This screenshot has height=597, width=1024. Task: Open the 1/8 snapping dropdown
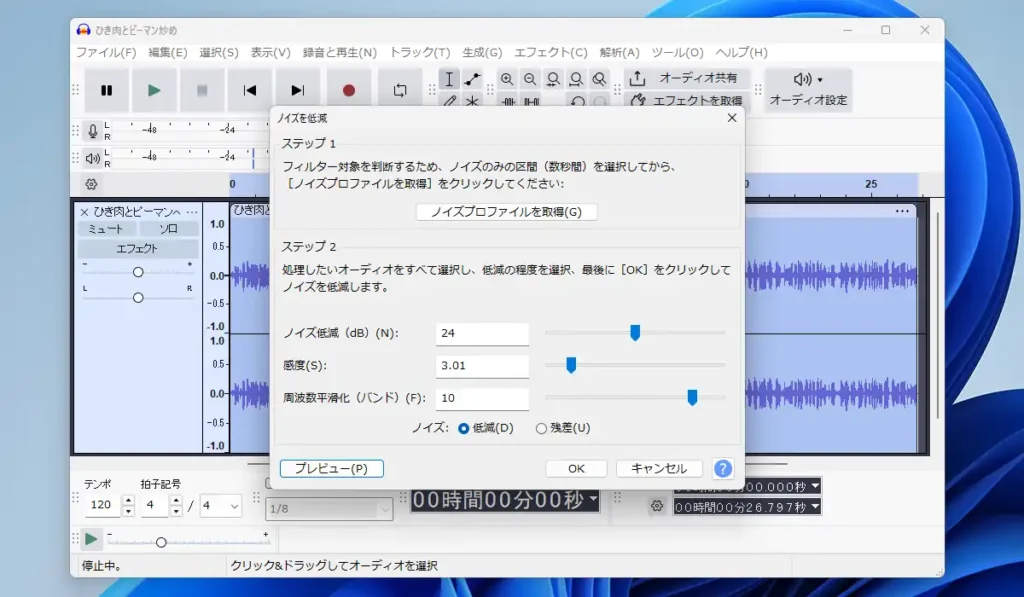click(330, 508)
